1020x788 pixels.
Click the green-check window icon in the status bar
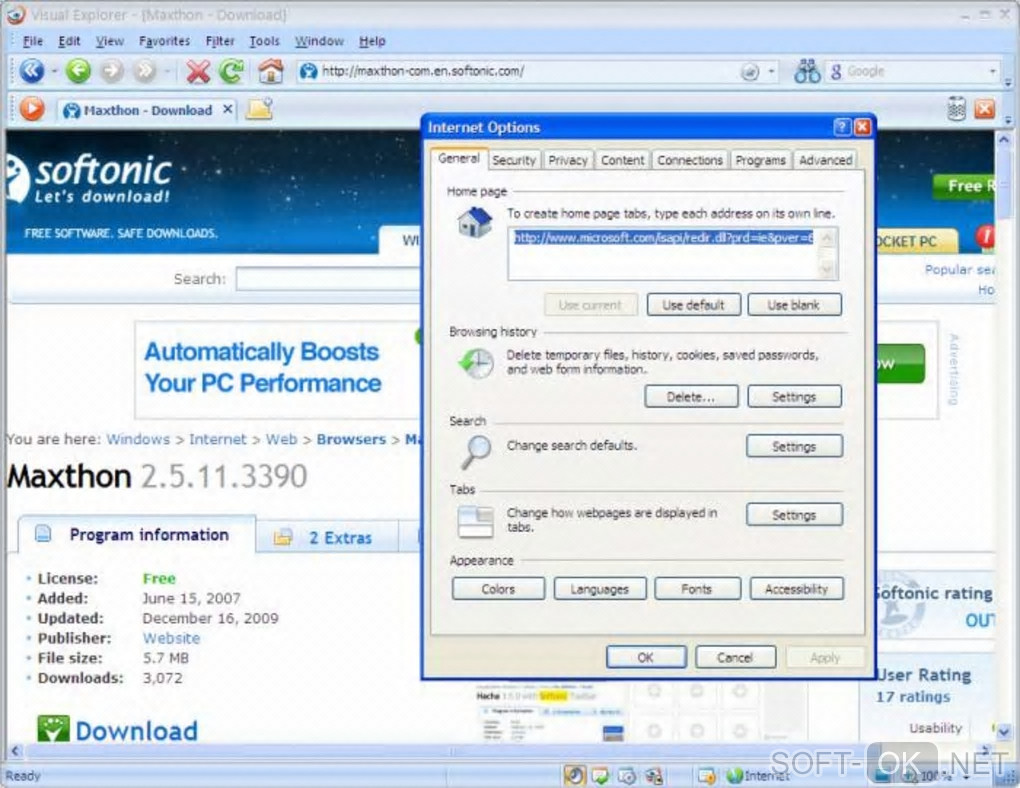600,775
